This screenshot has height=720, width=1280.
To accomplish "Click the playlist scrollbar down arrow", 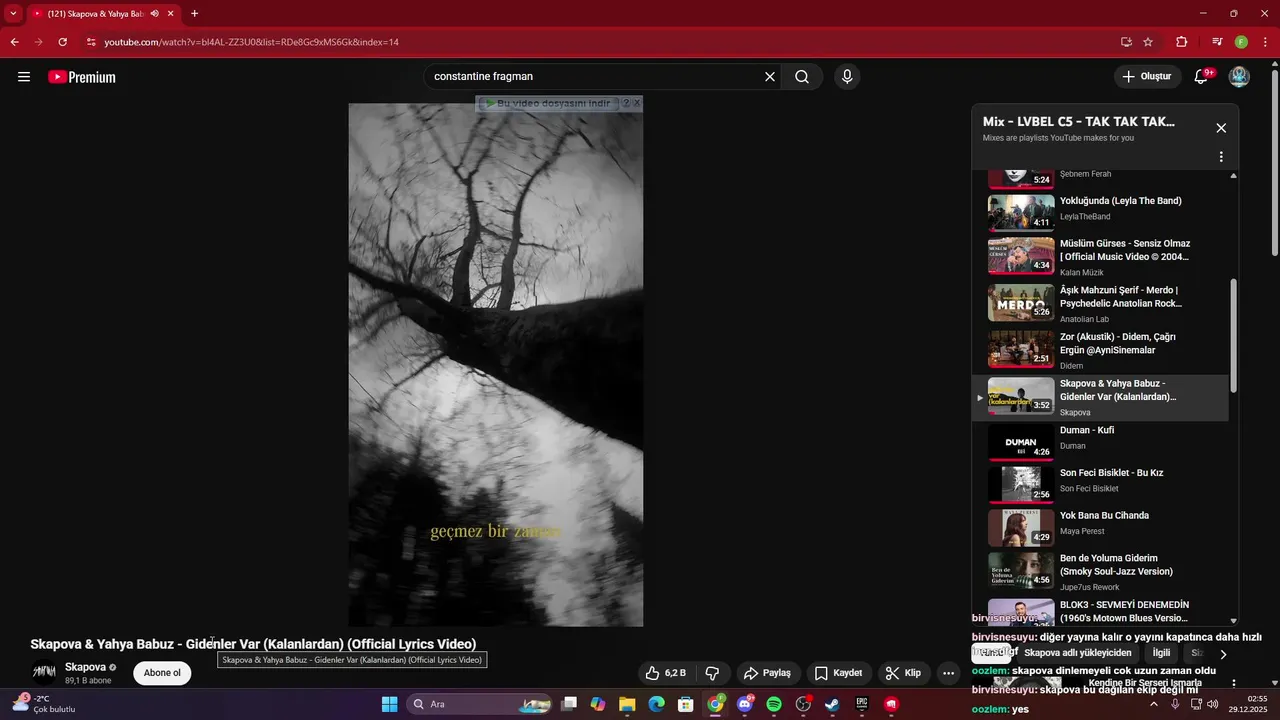I will coord(1233,621).
